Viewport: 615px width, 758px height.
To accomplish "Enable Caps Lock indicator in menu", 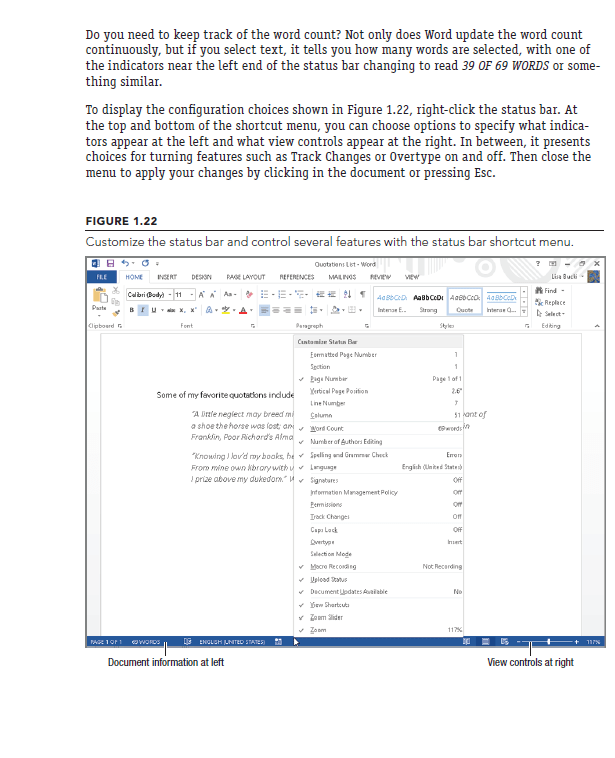I will pos(323,529).
